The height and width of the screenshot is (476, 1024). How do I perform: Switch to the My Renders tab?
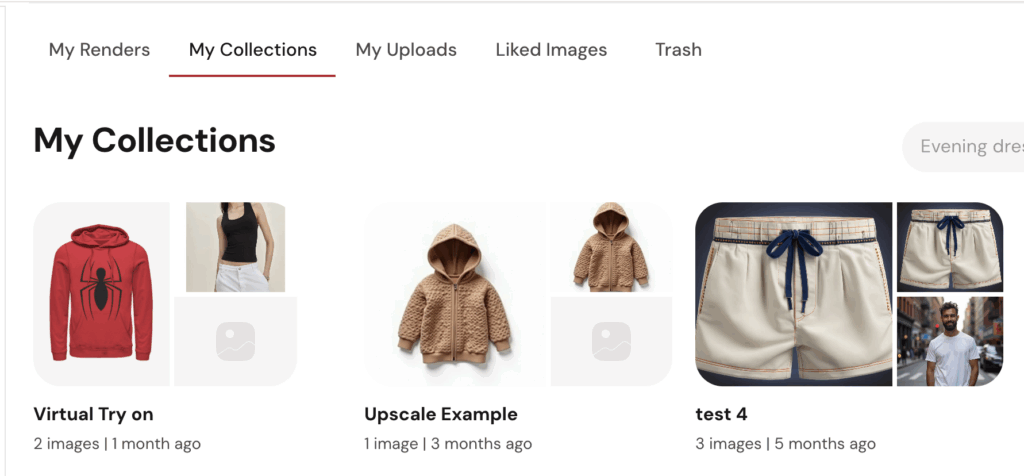(x=99, y=50)
